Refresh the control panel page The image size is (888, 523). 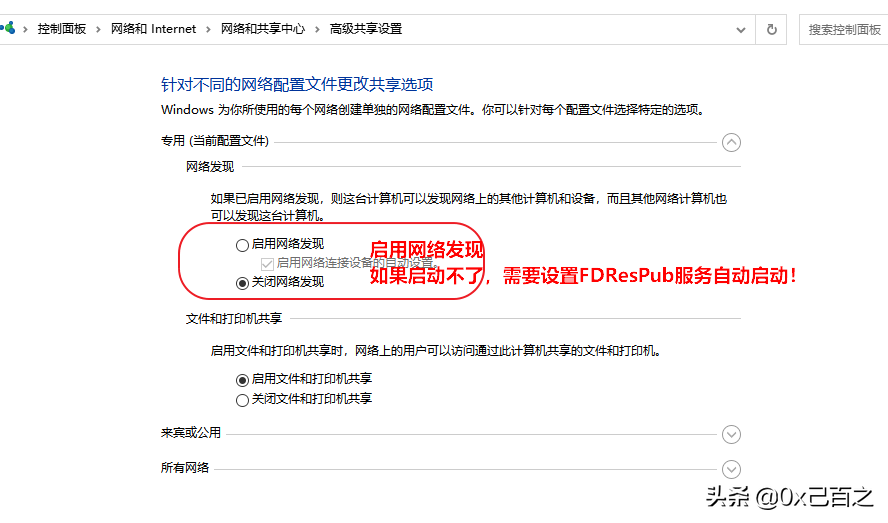(x=771, y=29)
